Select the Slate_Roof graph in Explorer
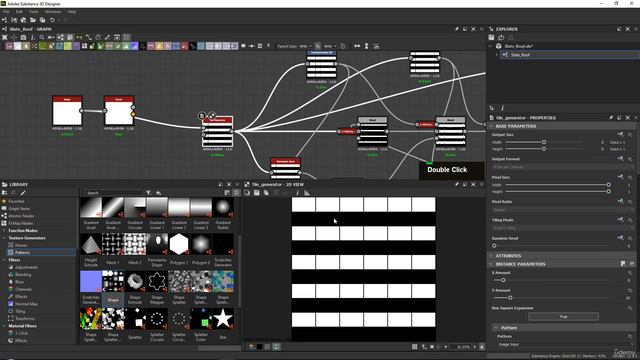Screen dimensions: 640x360 click(x=520, y=54)
